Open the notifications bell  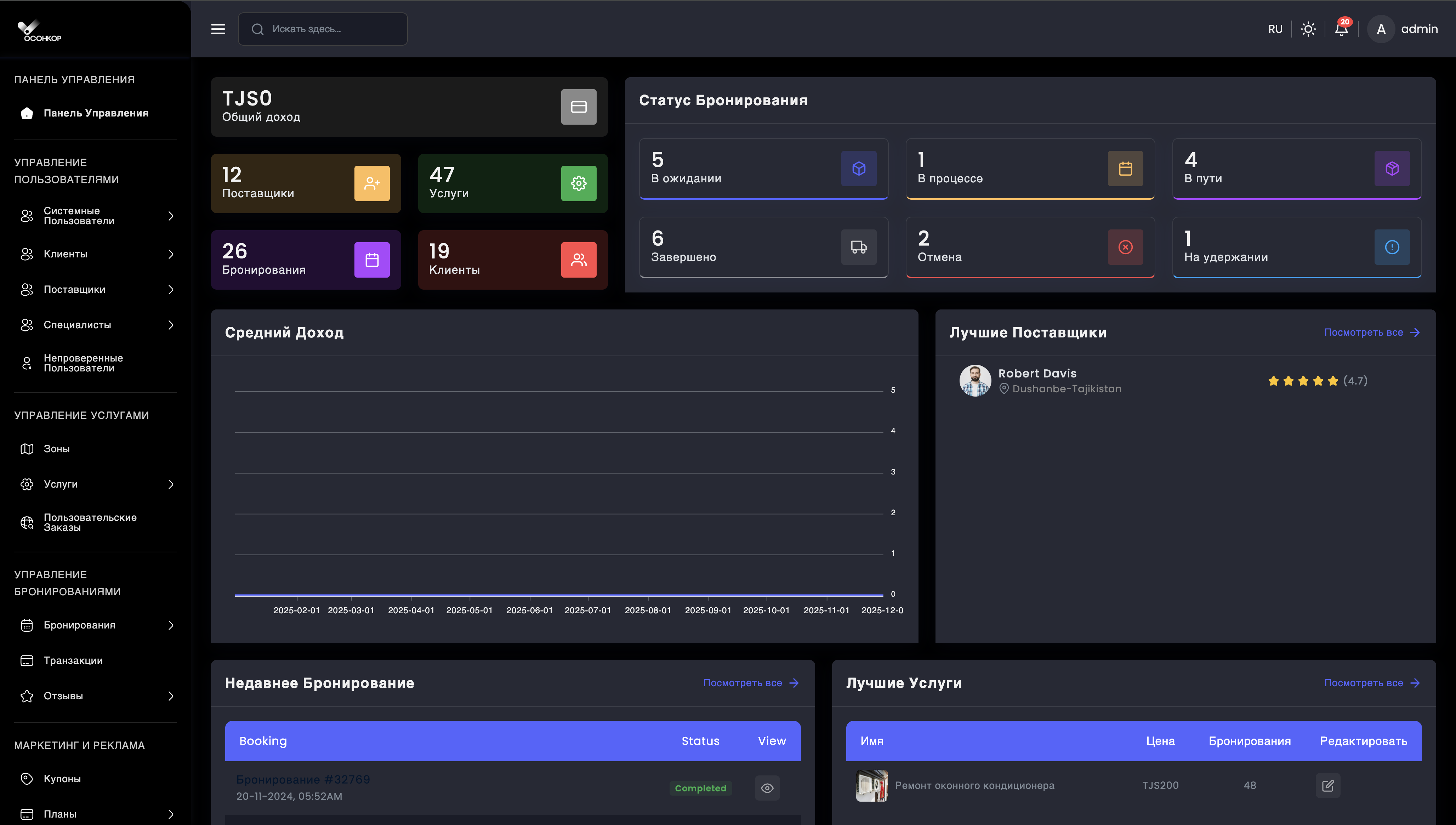pyautogui.click(x=1341, y=29)
